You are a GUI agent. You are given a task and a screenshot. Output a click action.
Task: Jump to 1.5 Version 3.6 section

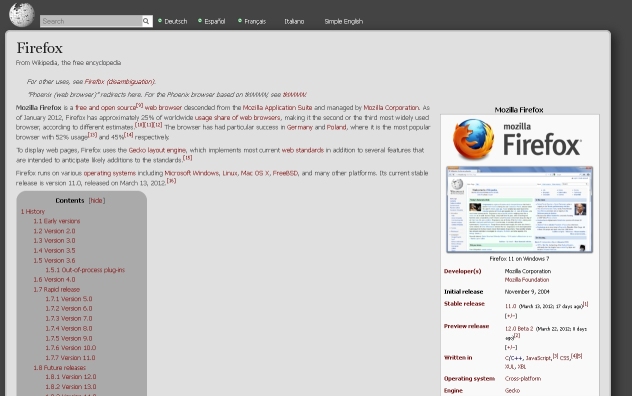(x=54, y=260)
